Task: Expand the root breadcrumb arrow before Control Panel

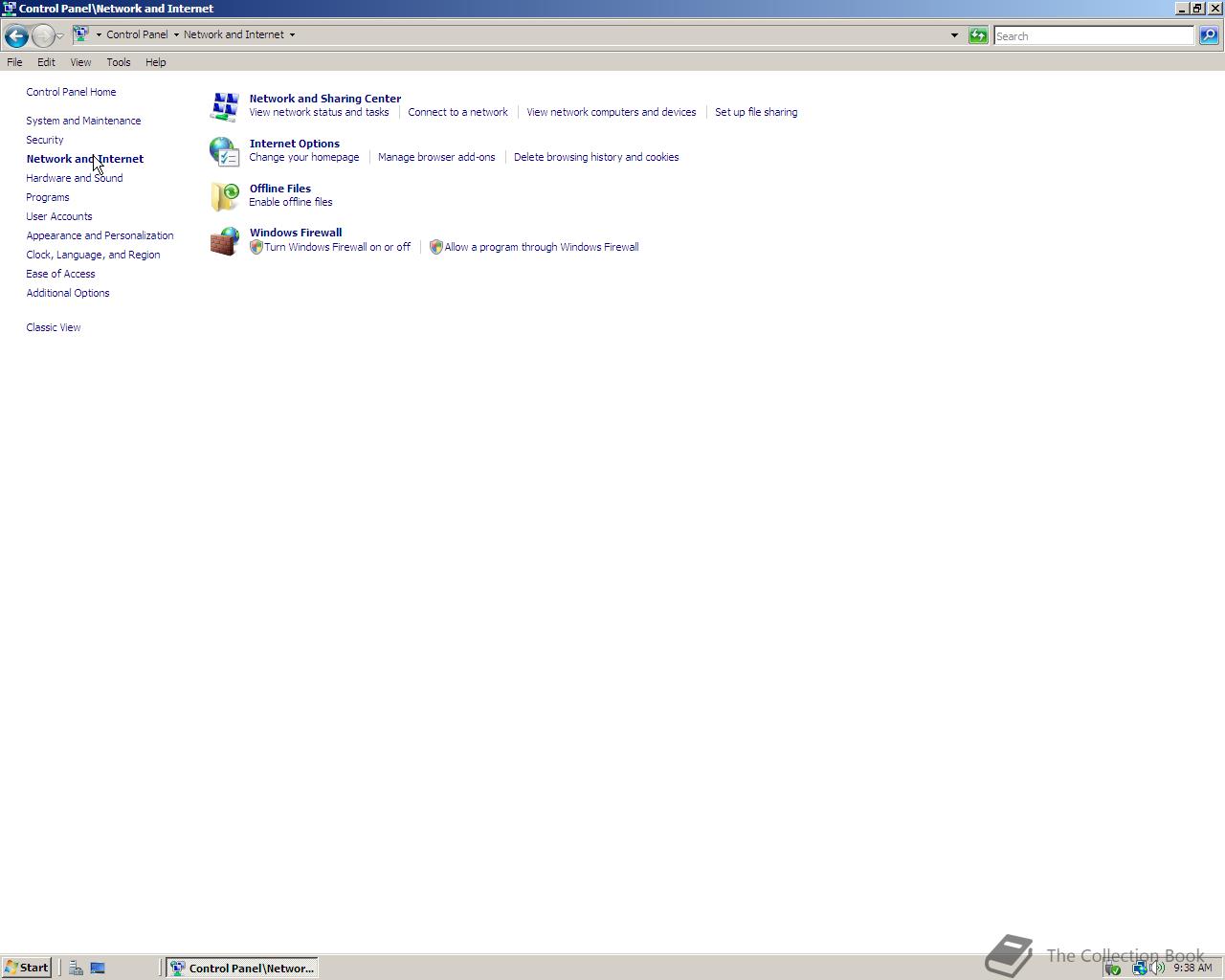Action: pyautogui.click(x=99, y=34)
